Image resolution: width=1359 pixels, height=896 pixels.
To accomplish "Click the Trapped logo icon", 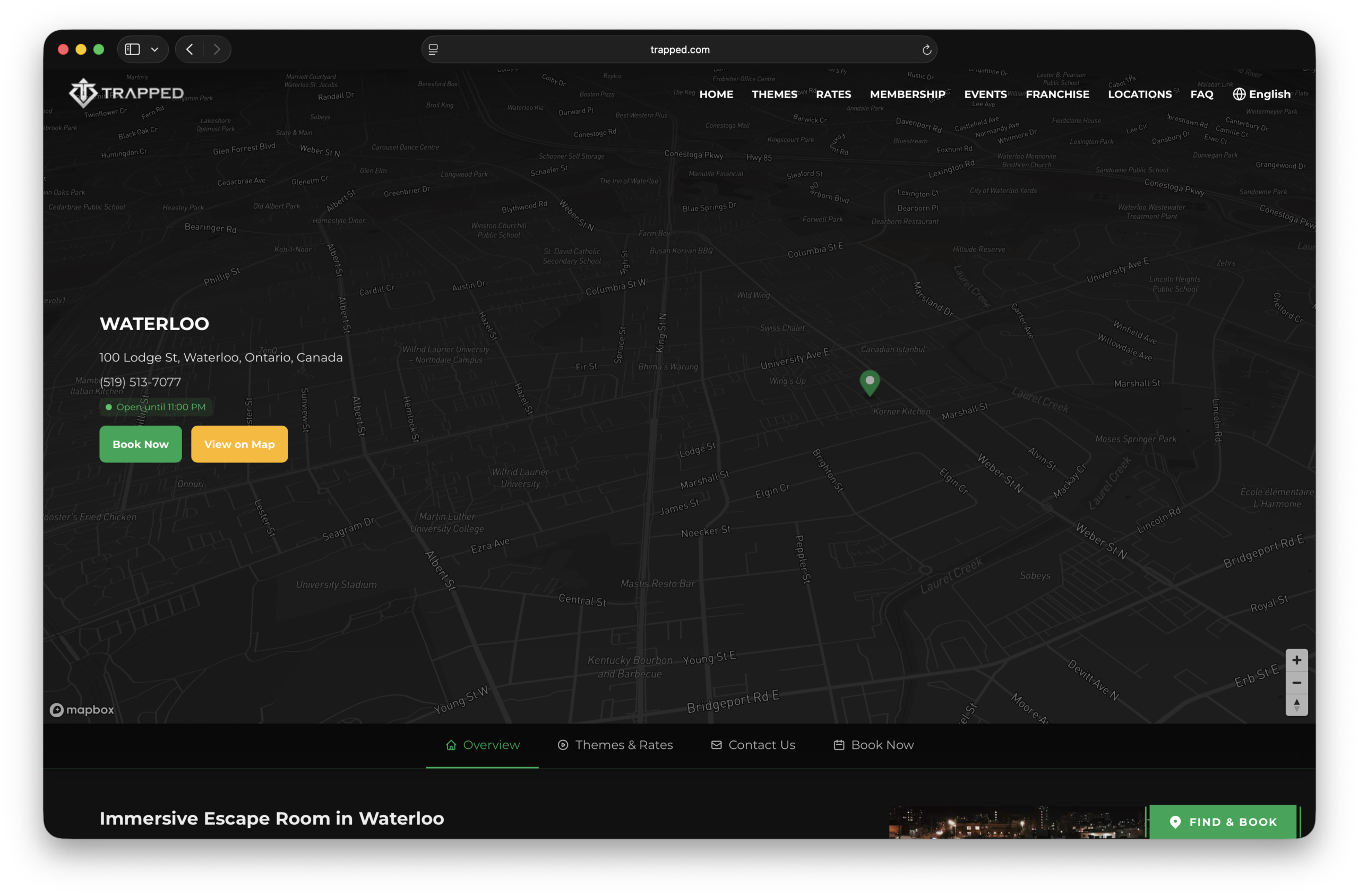I will [83, 92].
